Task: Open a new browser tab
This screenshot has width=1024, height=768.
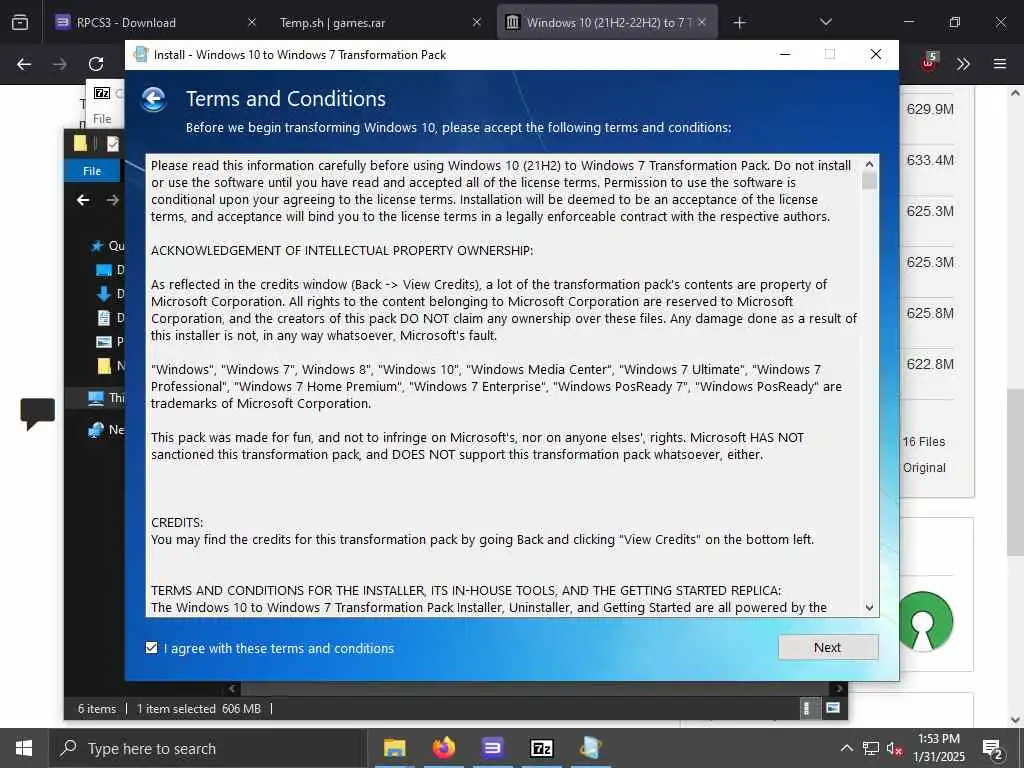Action: [739, 23]
